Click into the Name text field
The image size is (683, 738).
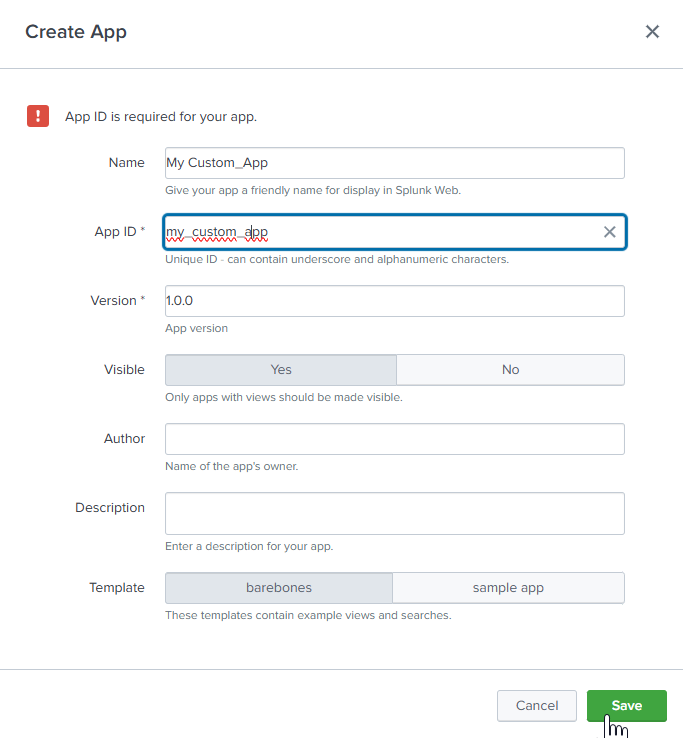pyautogui.click(x=394, y=163)
